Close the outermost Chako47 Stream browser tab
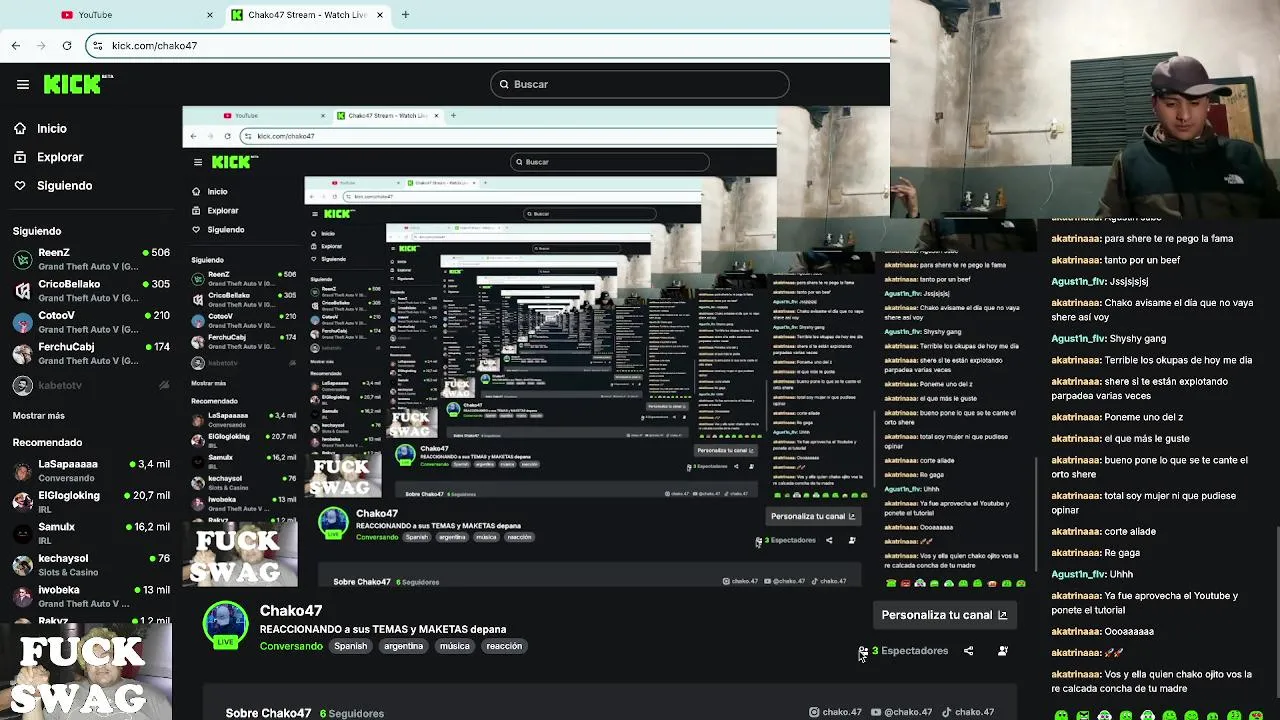 [x=380, y=15]
